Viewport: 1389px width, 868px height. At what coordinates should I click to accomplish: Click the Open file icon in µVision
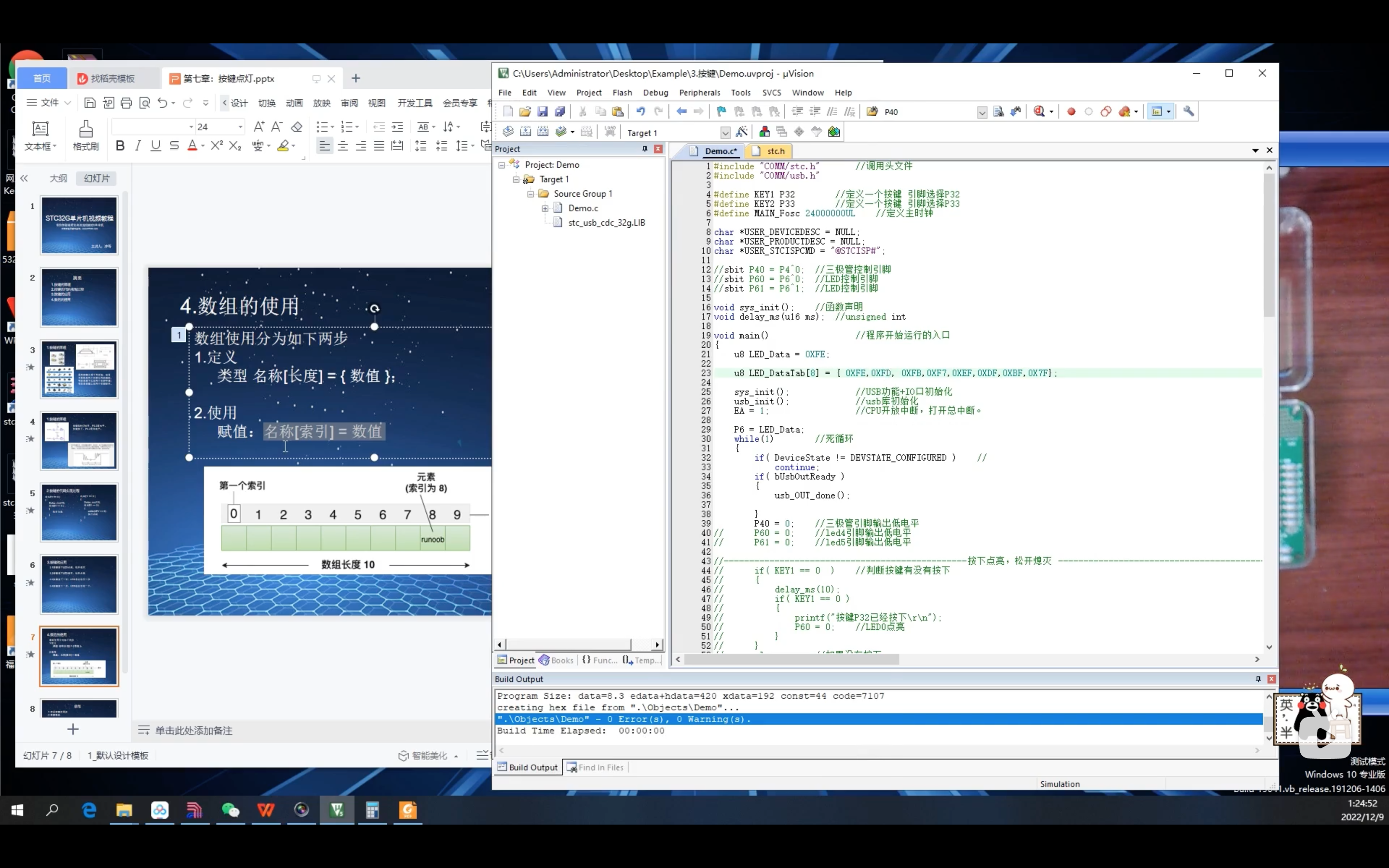point(525,111)
